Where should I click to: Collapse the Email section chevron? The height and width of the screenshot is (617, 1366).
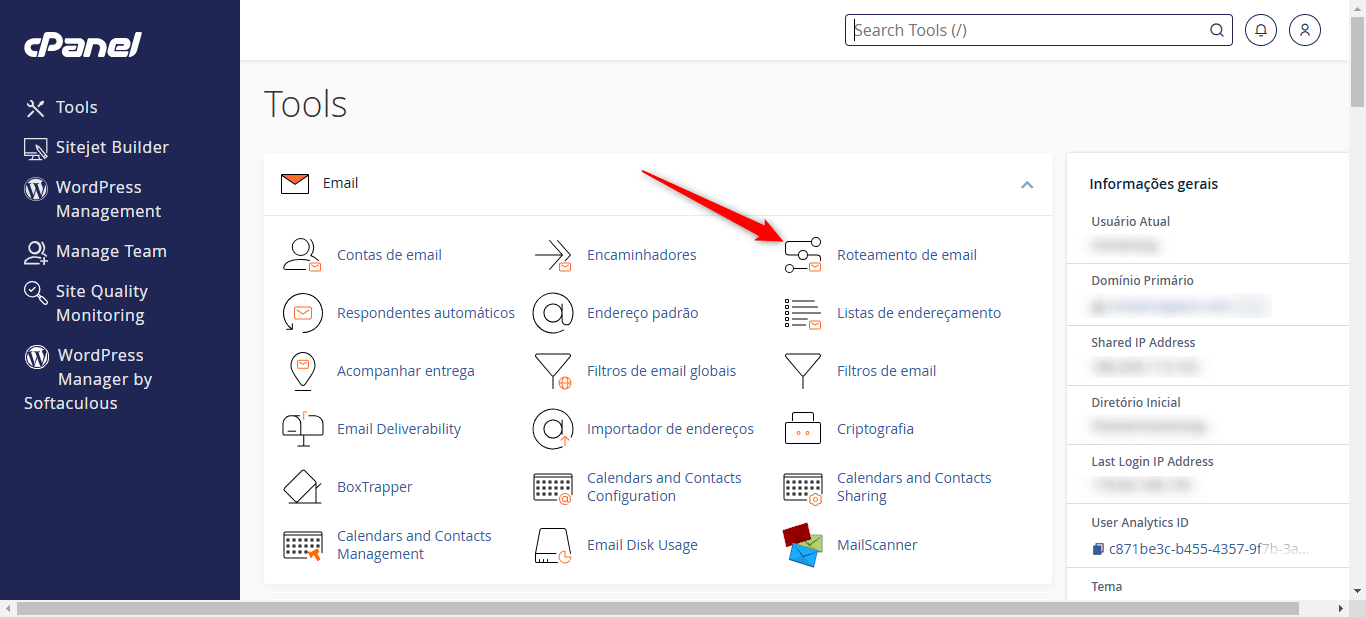click(x=1027, y=185)
